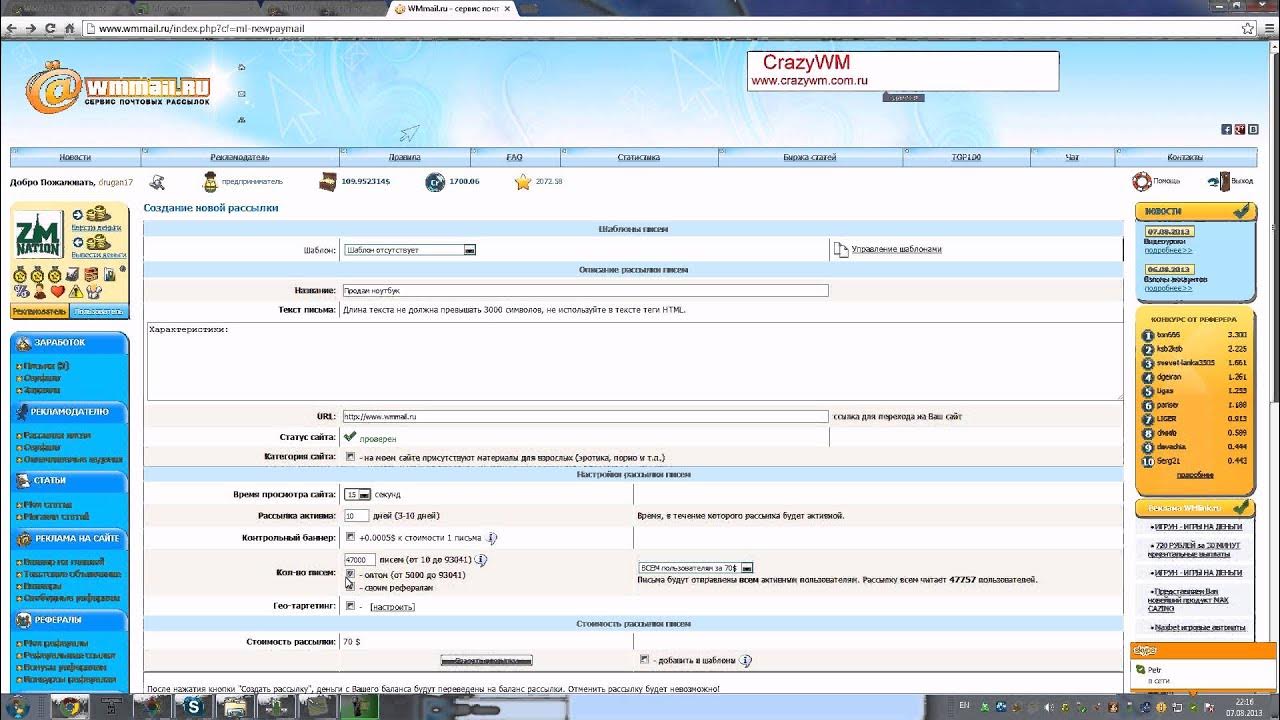Click the info icon next to the letters count
The width and height of the screenshot is (1280, 720).
(481, 560)
